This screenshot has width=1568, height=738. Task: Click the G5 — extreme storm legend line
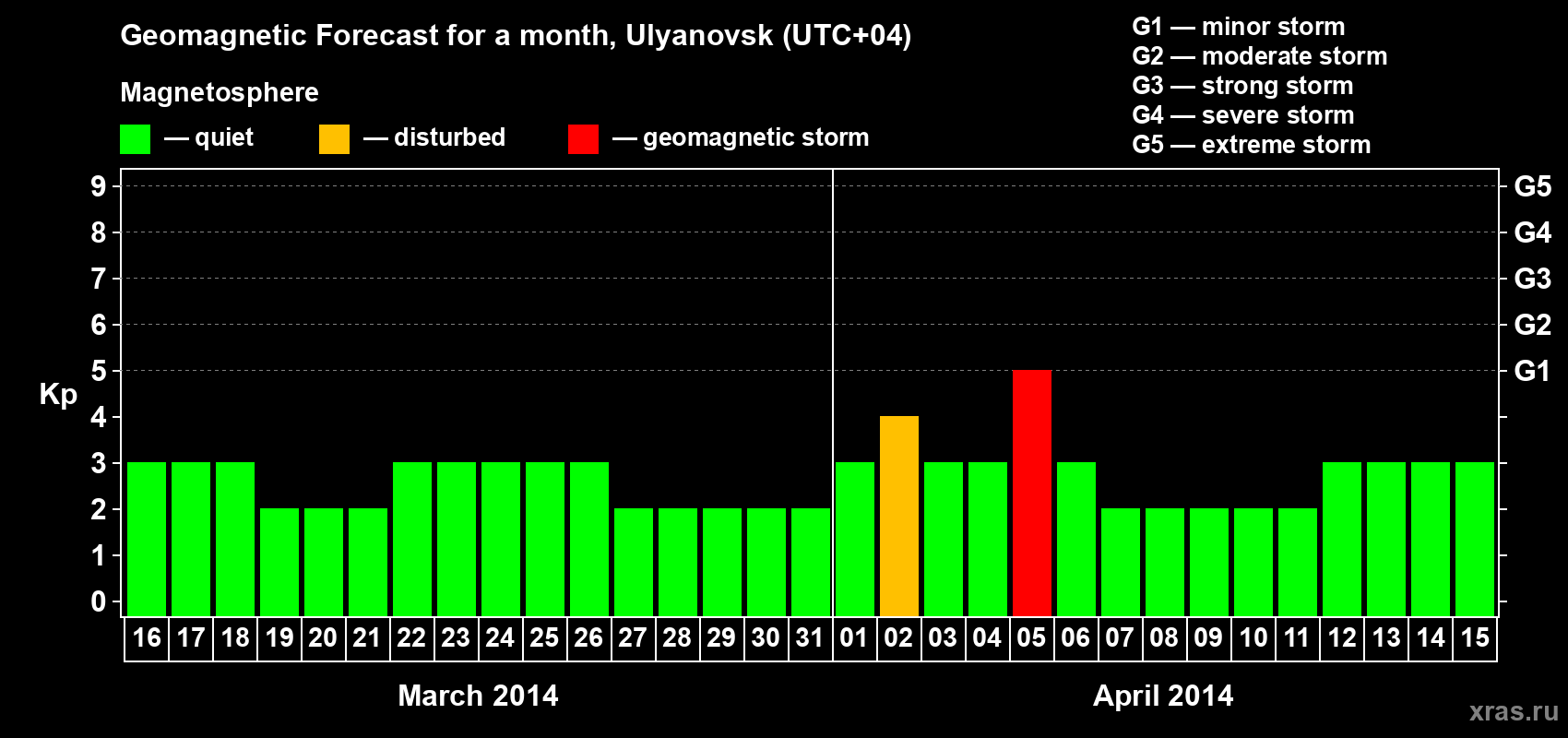coord(1252,145)
